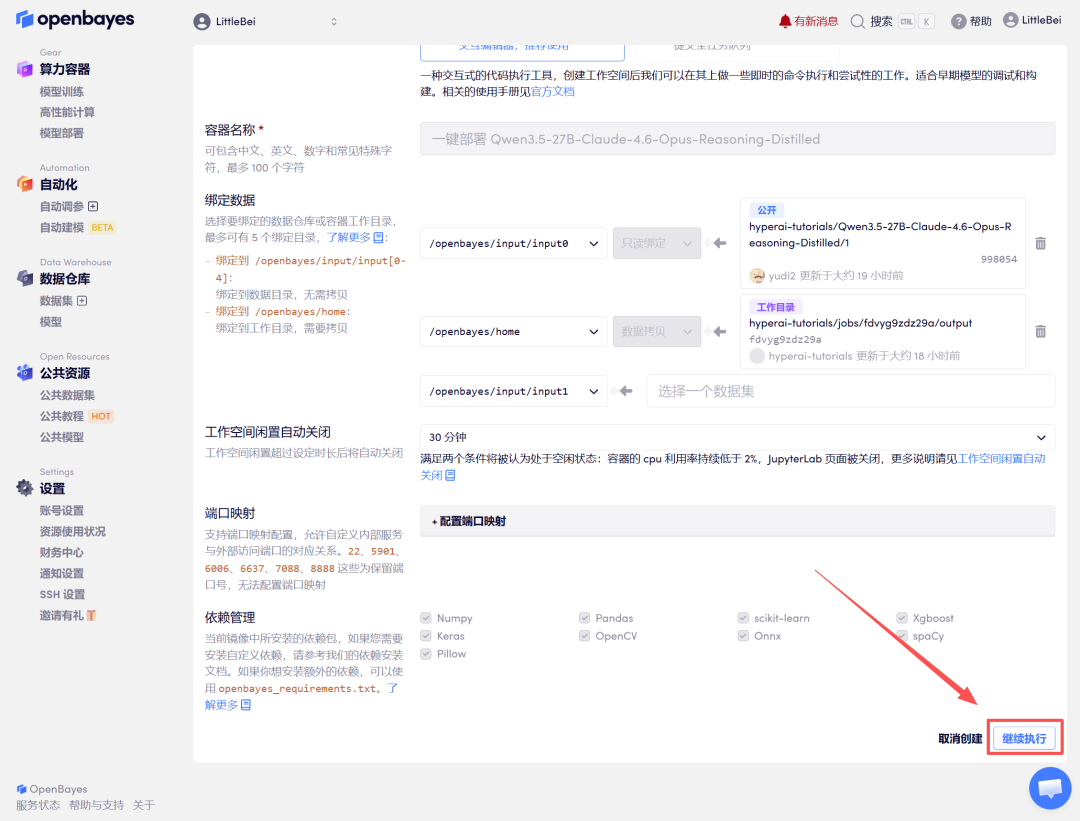Image resolution: width=1080 pixels, height=821 pixels.
Task: Go to 公共教程 in sidebar
Action: click(61, 416)
